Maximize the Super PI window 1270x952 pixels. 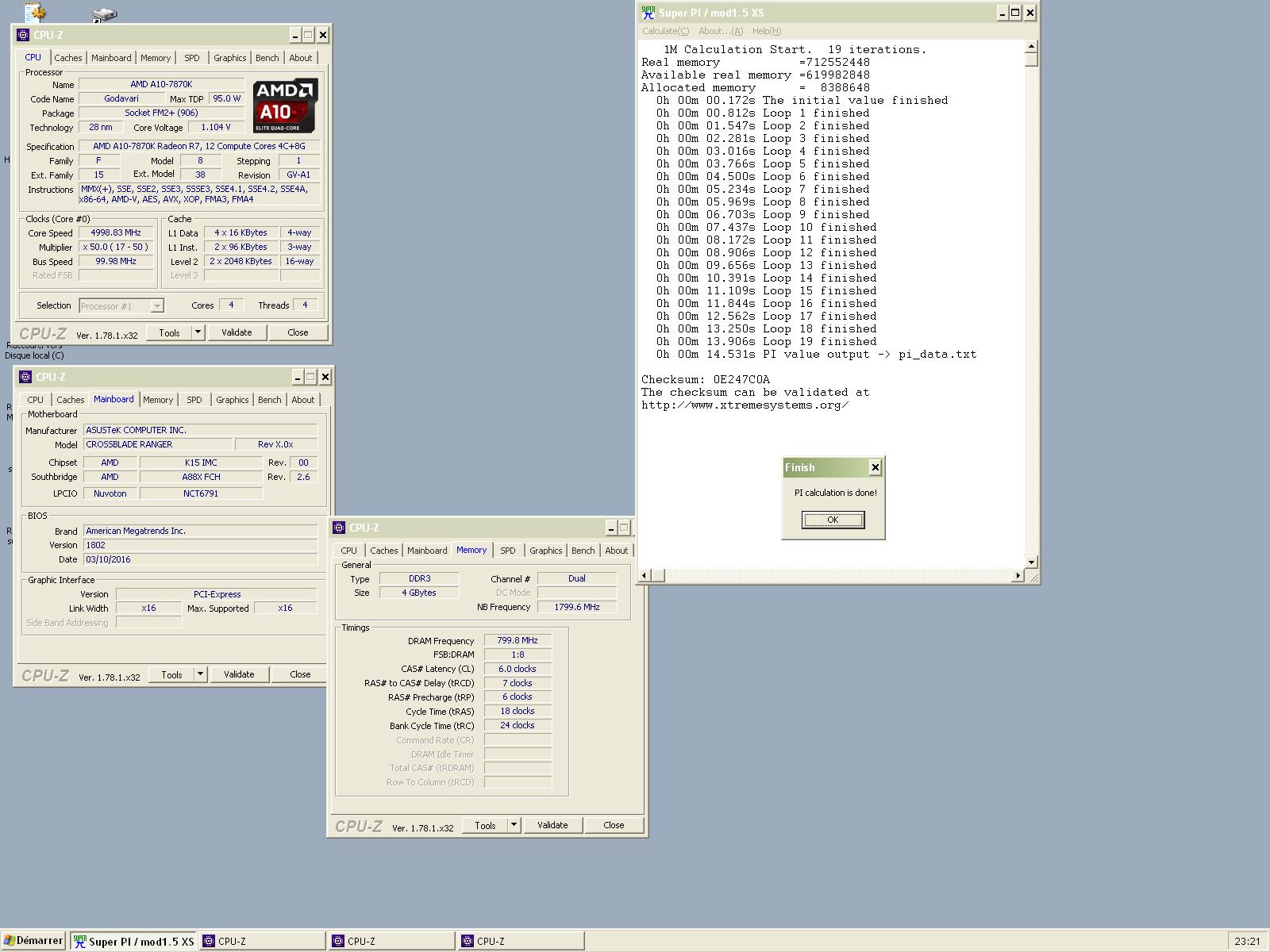coord(1015,13)
